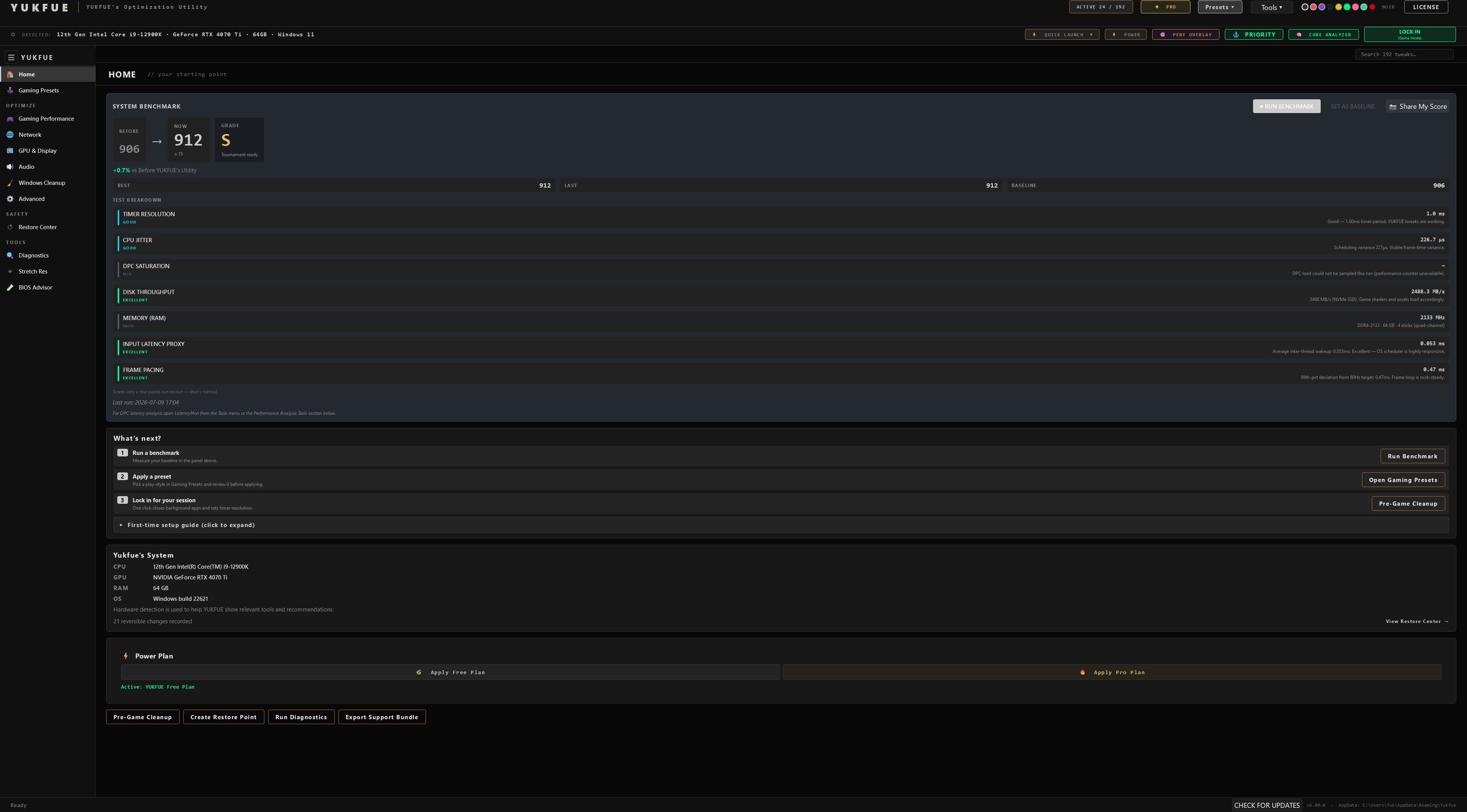Open Gaming Presets from its sidebar icon
This screenshot has width=1467, height=812.
pyautogui.click(x=10, y=90)
